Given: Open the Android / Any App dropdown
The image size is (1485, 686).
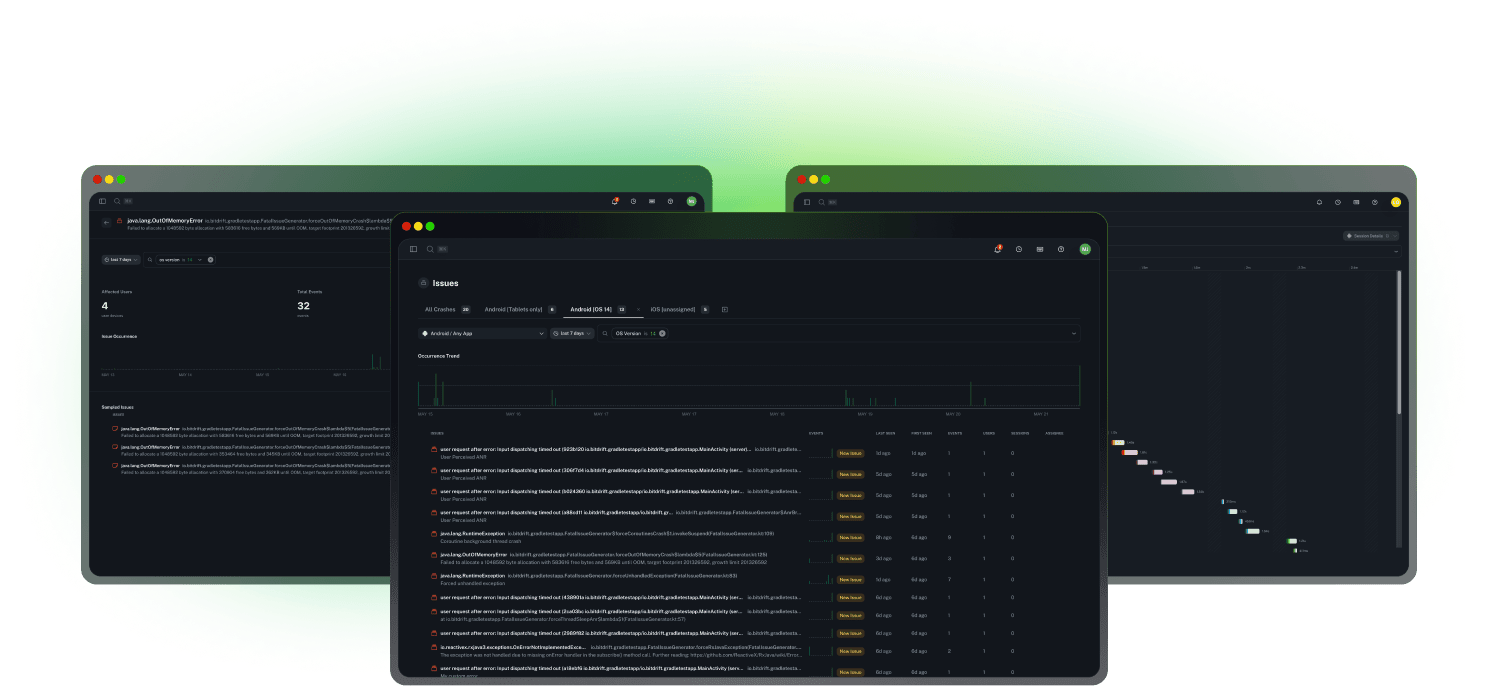Looking at the screenshot, I should (x=482, y=333).
